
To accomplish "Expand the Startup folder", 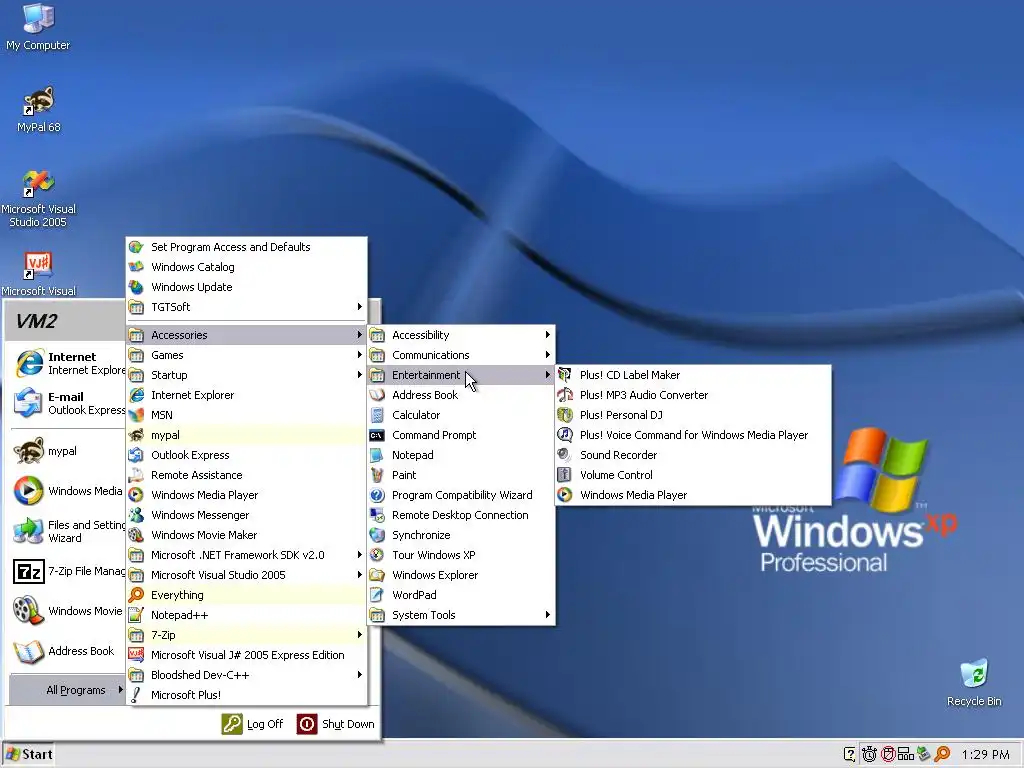I will 246,375.
